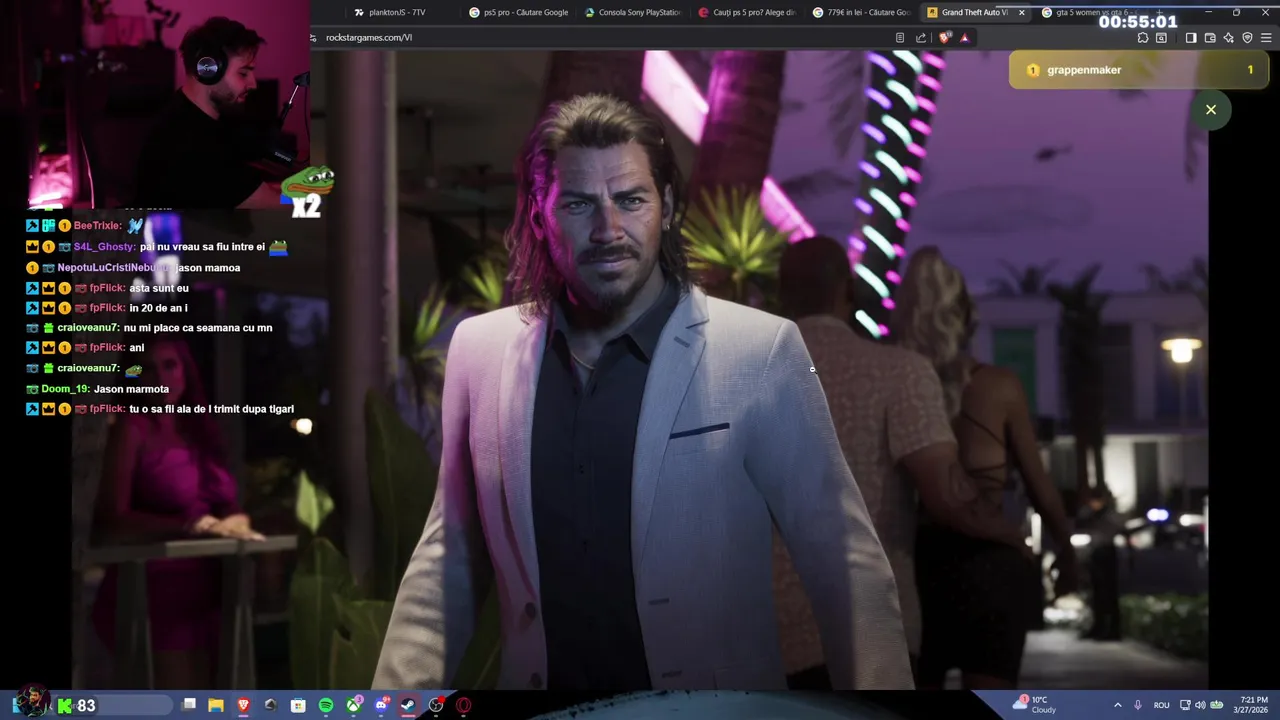
Task: Open Spotify from taskbar
Action: click(326, 705)
